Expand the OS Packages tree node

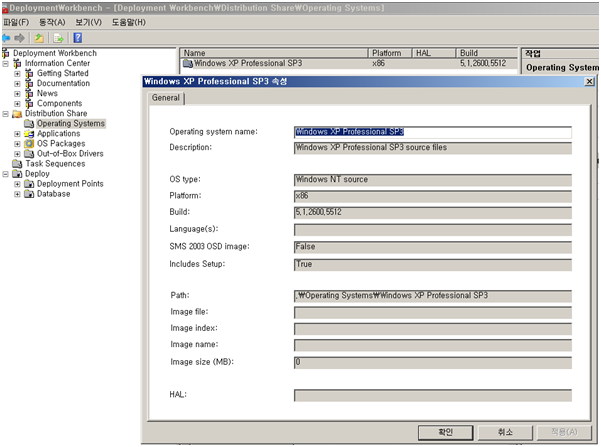point(17,144)
